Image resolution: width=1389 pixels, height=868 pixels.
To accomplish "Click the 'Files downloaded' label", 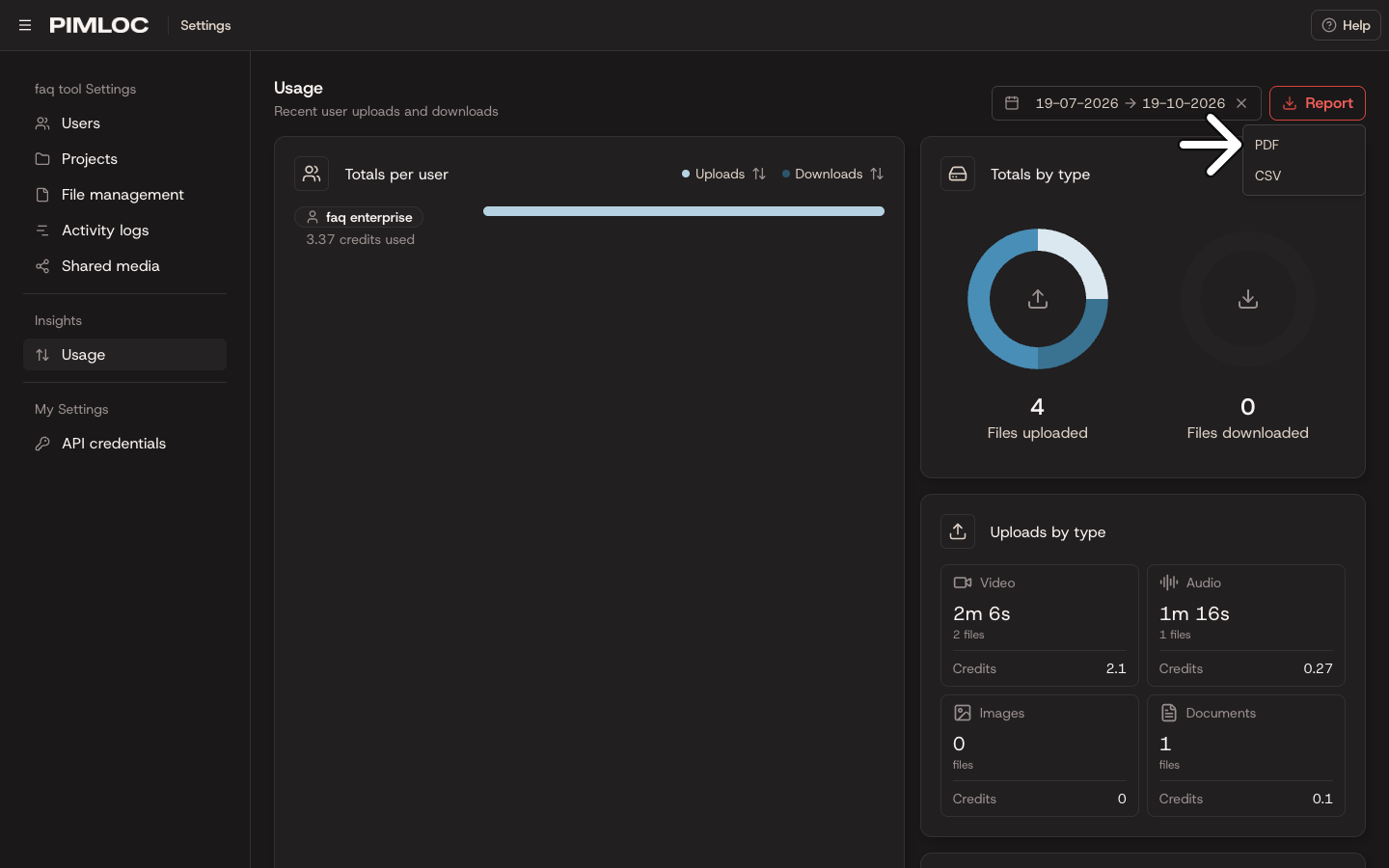I will tap(1248, 433).
